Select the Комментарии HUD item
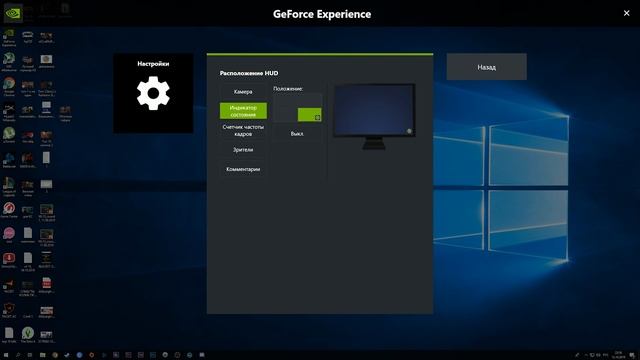Screen dimensions: 640x360 (243, 169)
